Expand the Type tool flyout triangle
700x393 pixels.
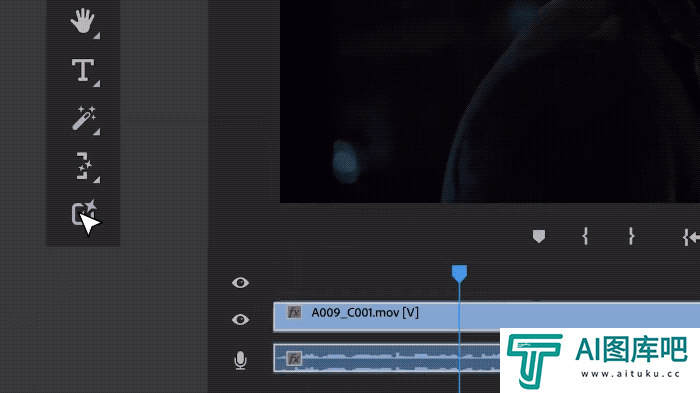click(x=96, y=84)
